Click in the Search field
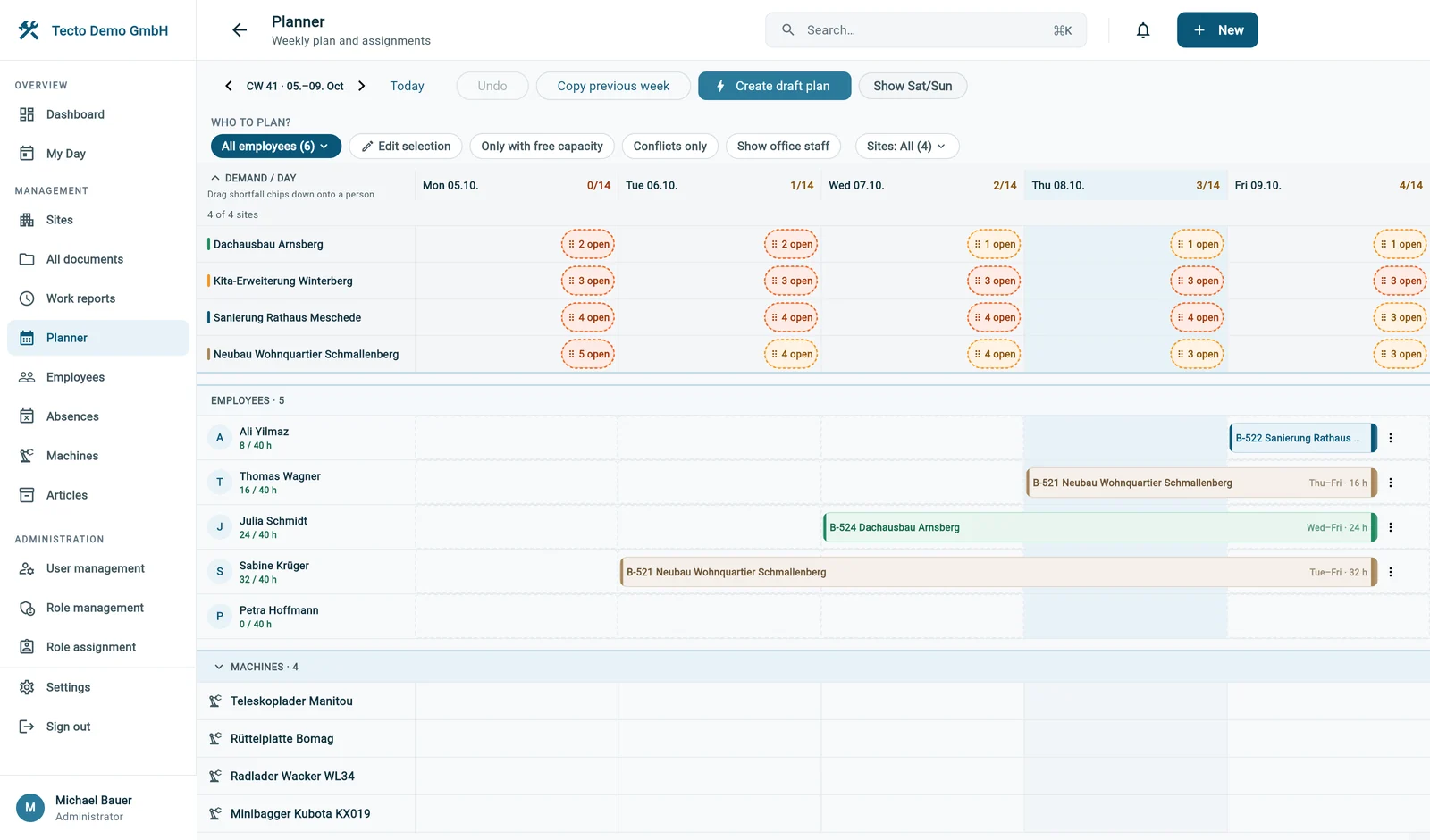Viewport: 1430px width, 840px height. point(926,30)
